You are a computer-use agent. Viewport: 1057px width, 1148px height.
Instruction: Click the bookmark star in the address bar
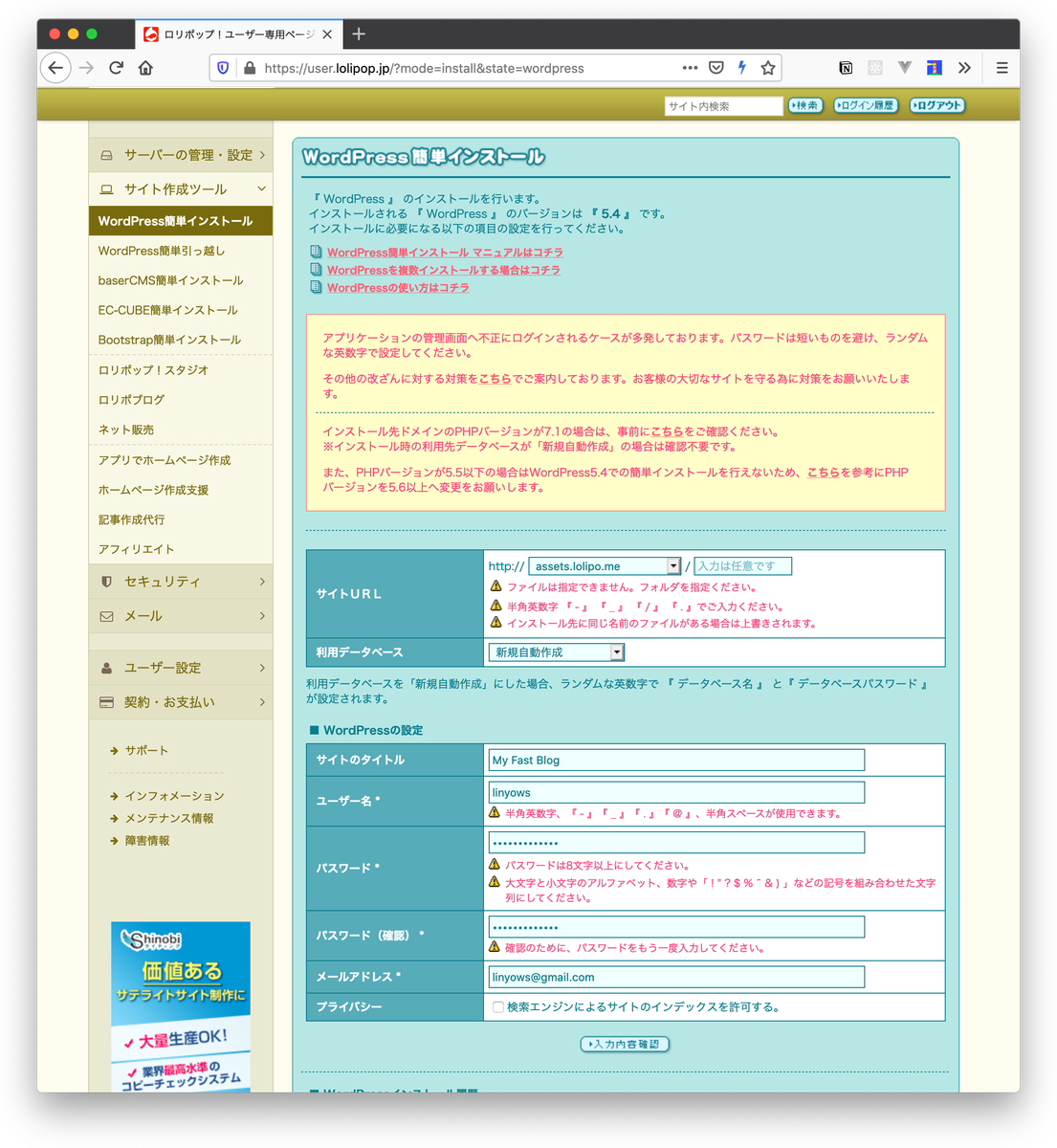[x=768, y=68]
